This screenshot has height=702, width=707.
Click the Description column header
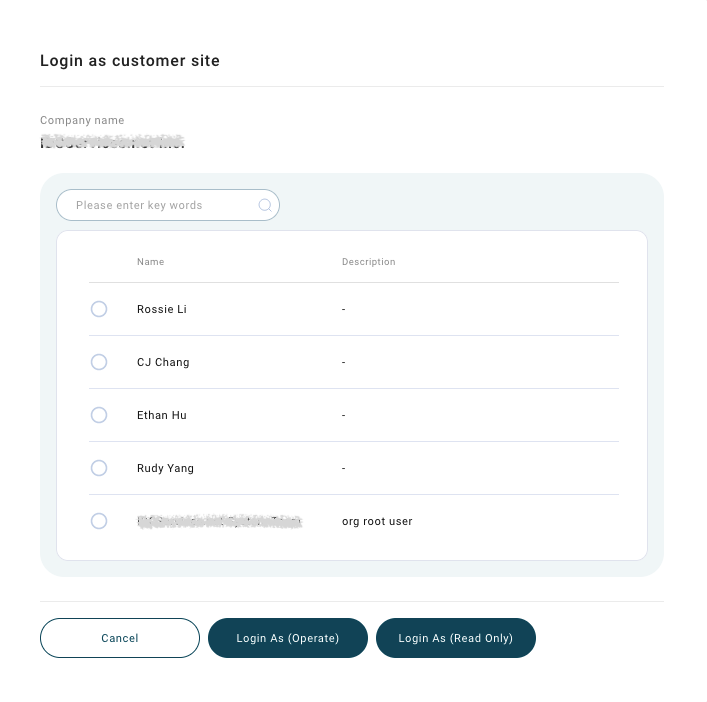pos(369,262)
